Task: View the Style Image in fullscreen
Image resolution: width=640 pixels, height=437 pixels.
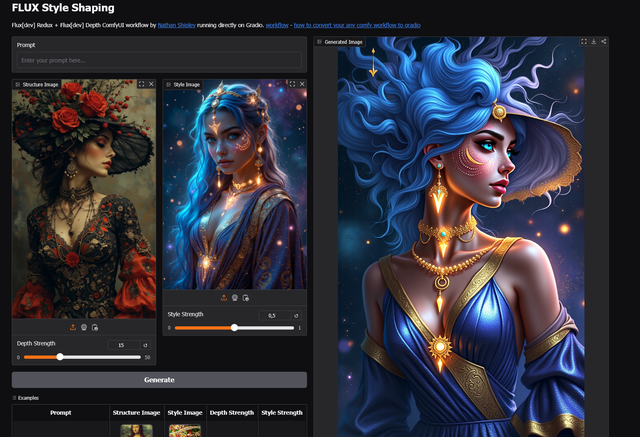Action: tap(292, 84)
